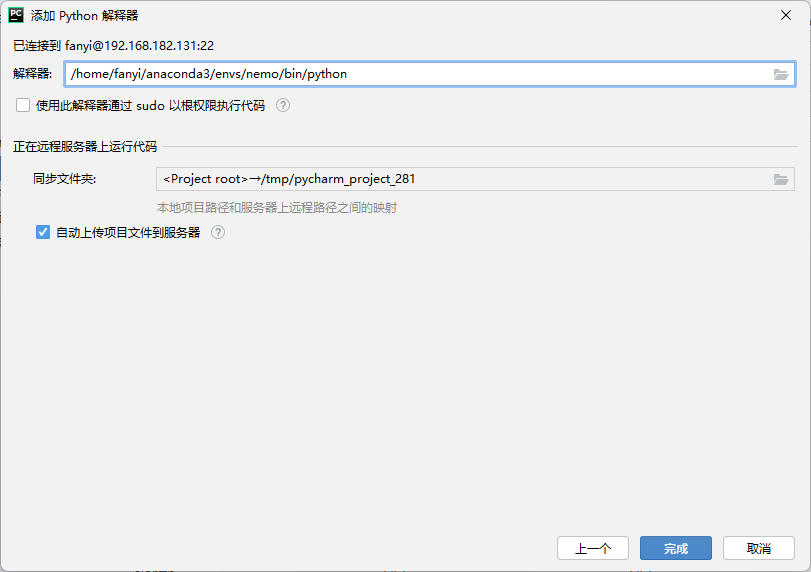Click the 已连接到 fanyi@192.168.182.131:22 text
Viewport: 811px width, 572px height.
(x=113, y=46)
